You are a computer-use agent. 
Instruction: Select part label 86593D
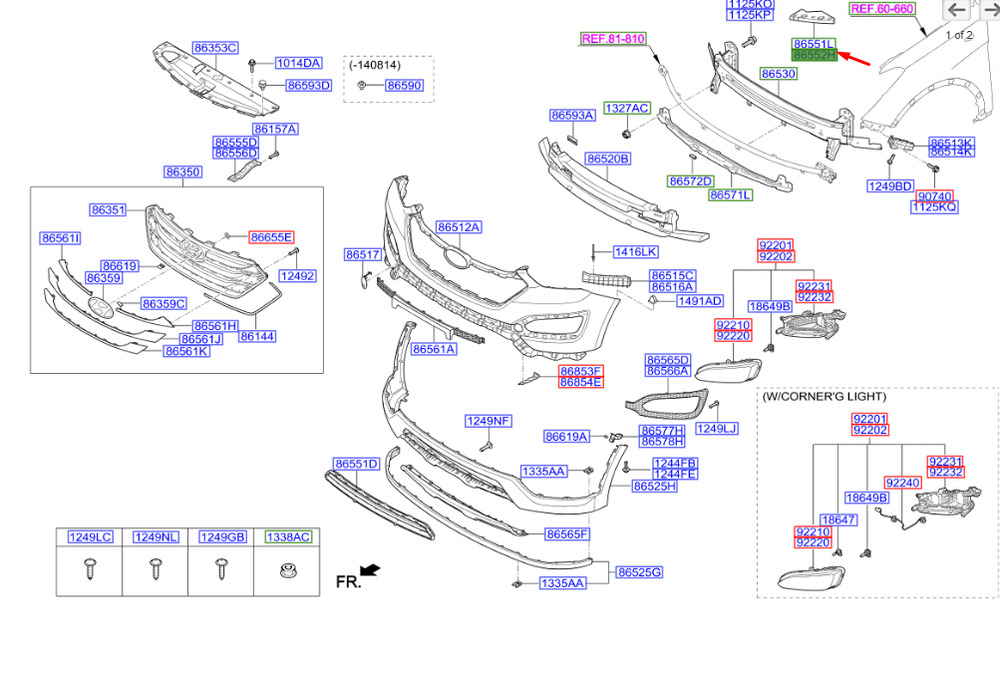point(309,85)
